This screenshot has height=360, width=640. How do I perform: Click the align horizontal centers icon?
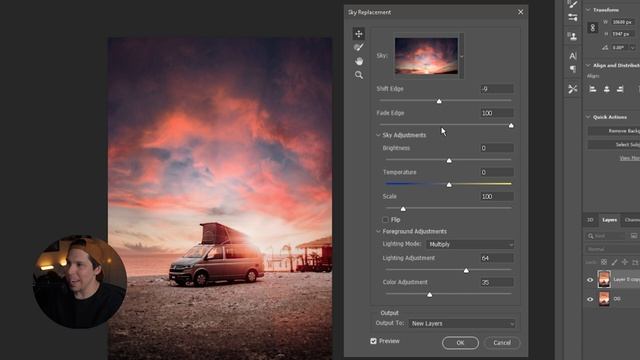[x=607, y=89]
